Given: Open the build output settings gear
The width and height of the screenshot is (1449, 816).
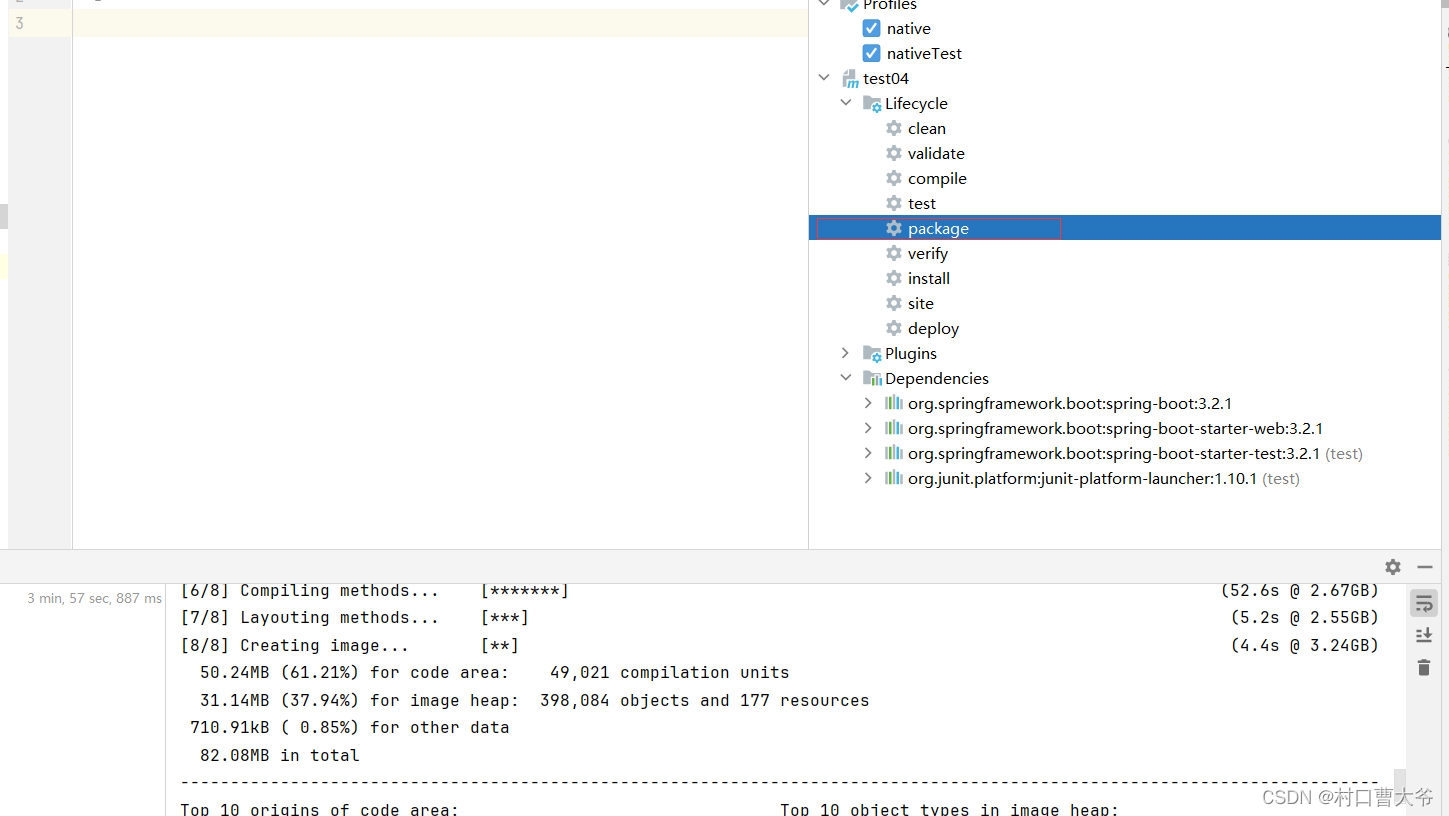Looking at the screenshot, I should pos(1392,567).
